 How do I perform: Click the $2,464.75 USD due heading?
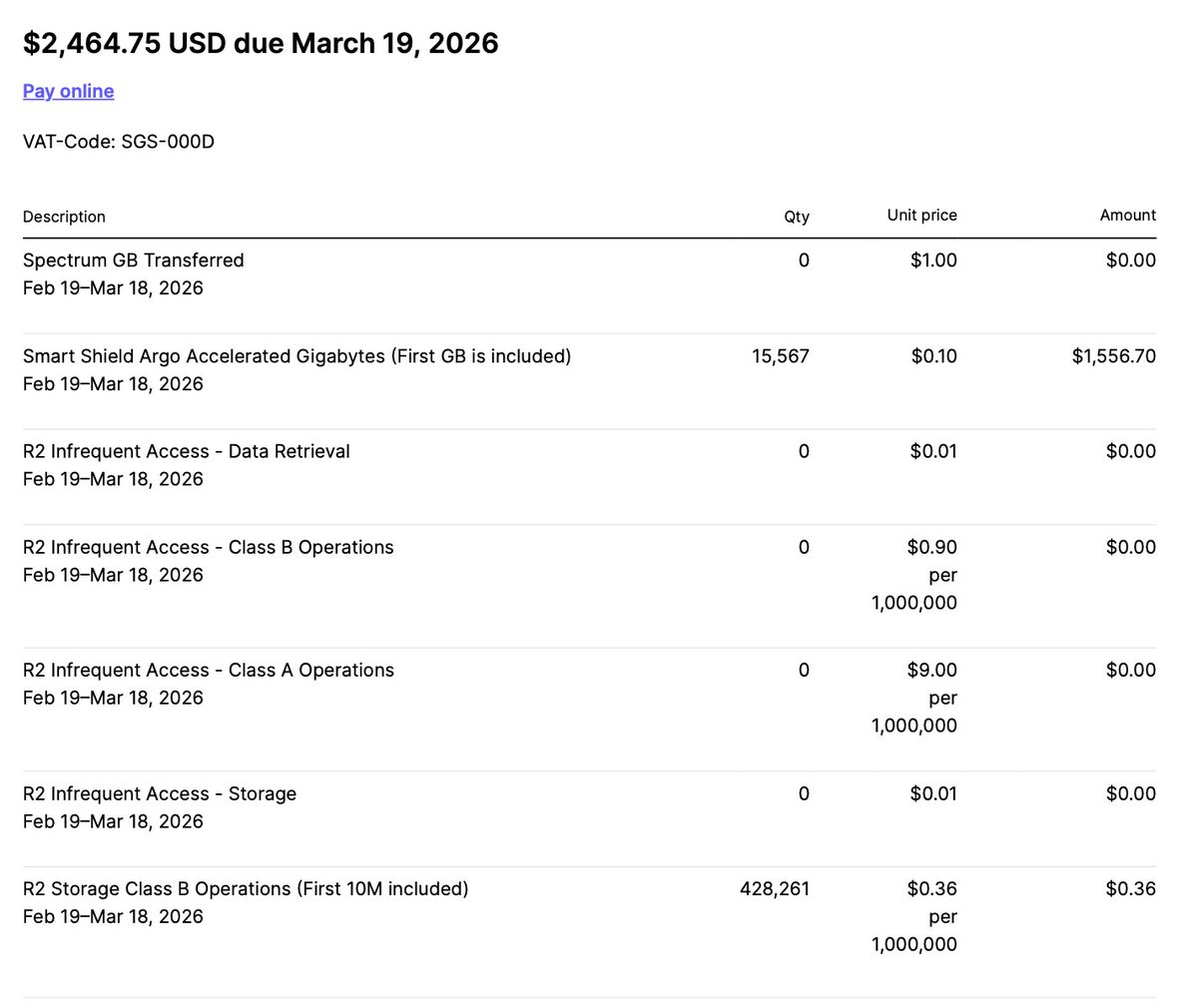coord(261,43)
